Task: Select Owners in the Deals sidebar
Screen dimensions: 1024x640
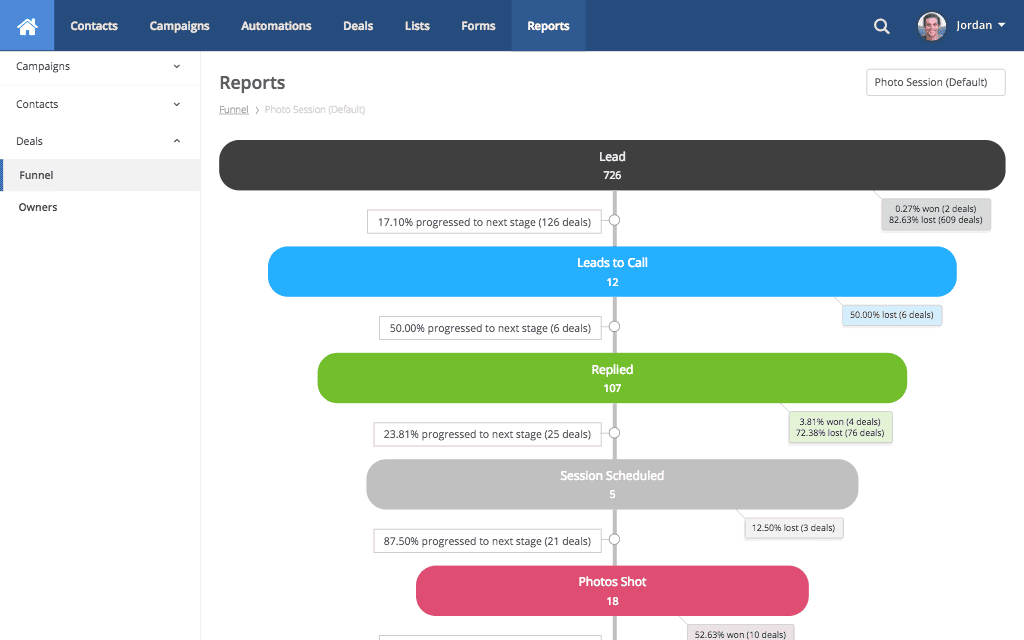Action: [38, 207]
